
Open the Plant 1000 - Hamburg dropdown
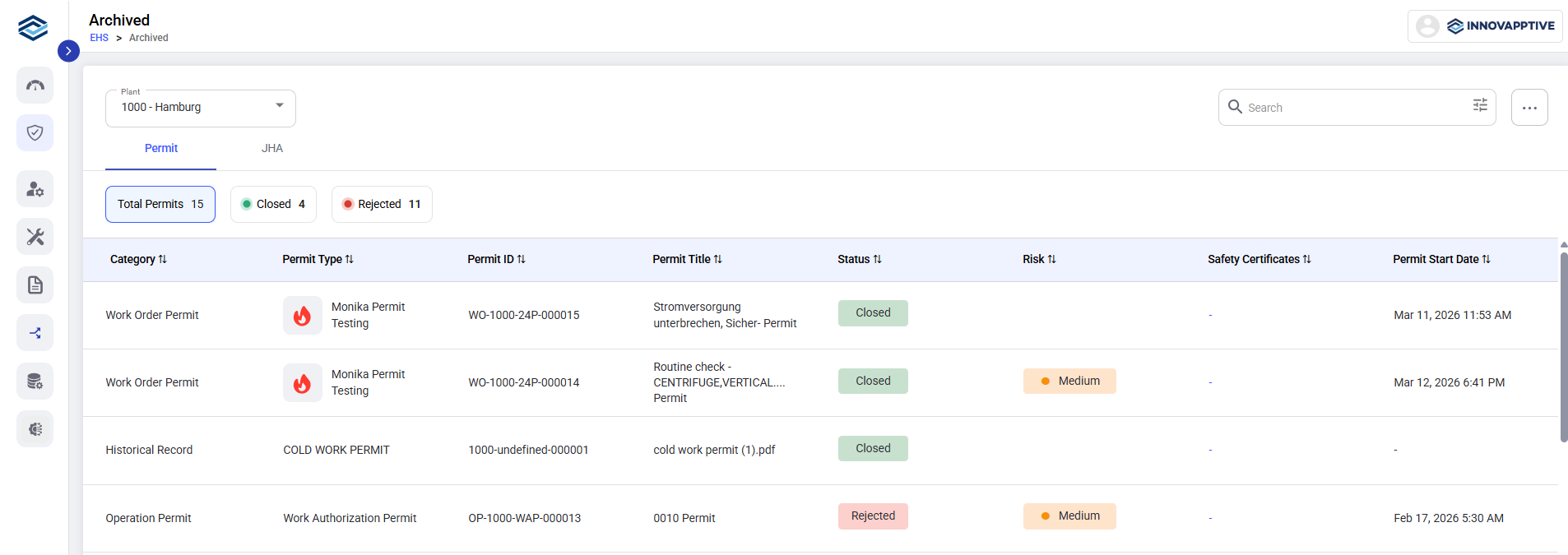pyautogui.click(x=201, y=108)
